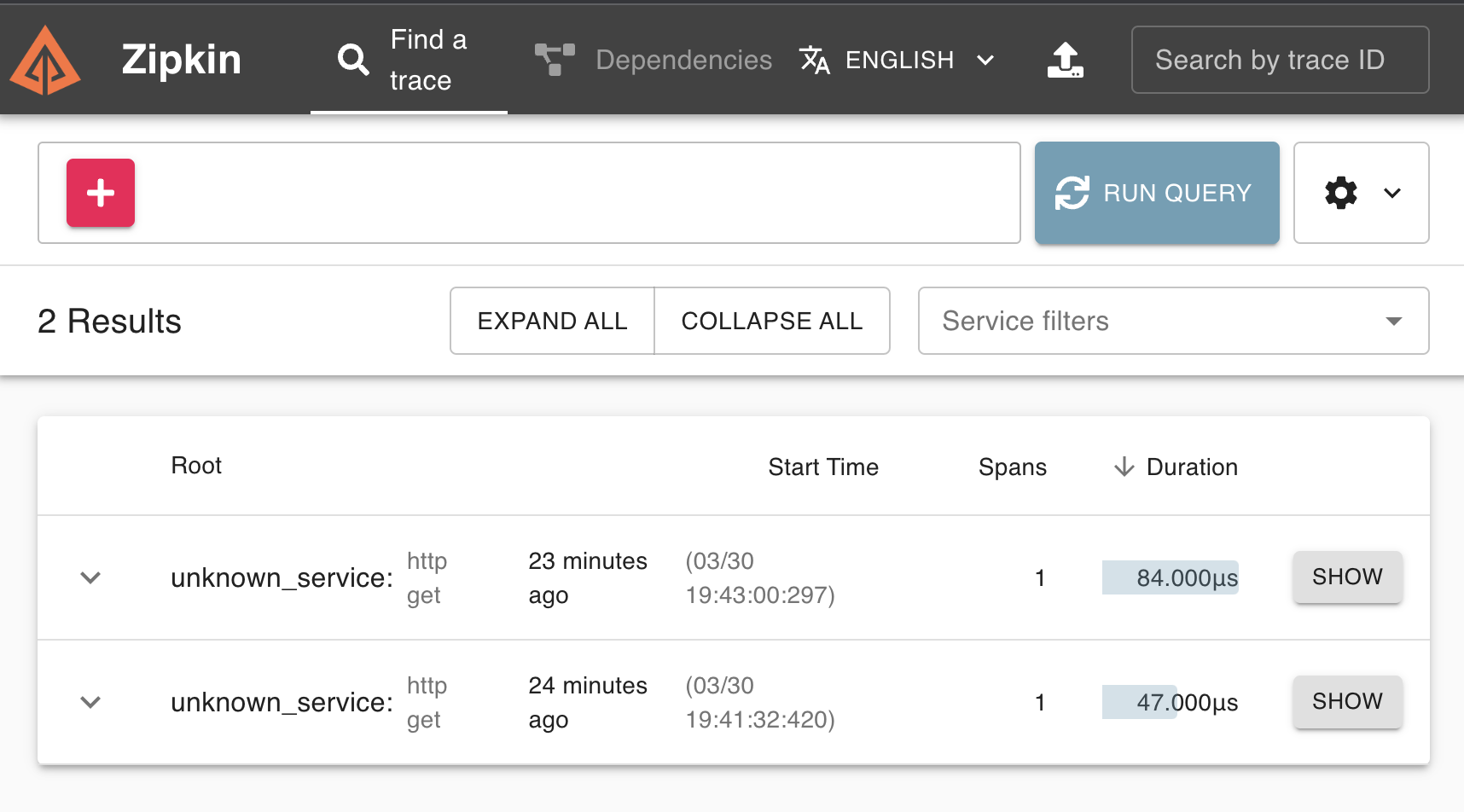The height and width of the screenshot is (812, 1464).
Task: Select the magnifier search icon beside Find a trace
Action: pos(352,60)
